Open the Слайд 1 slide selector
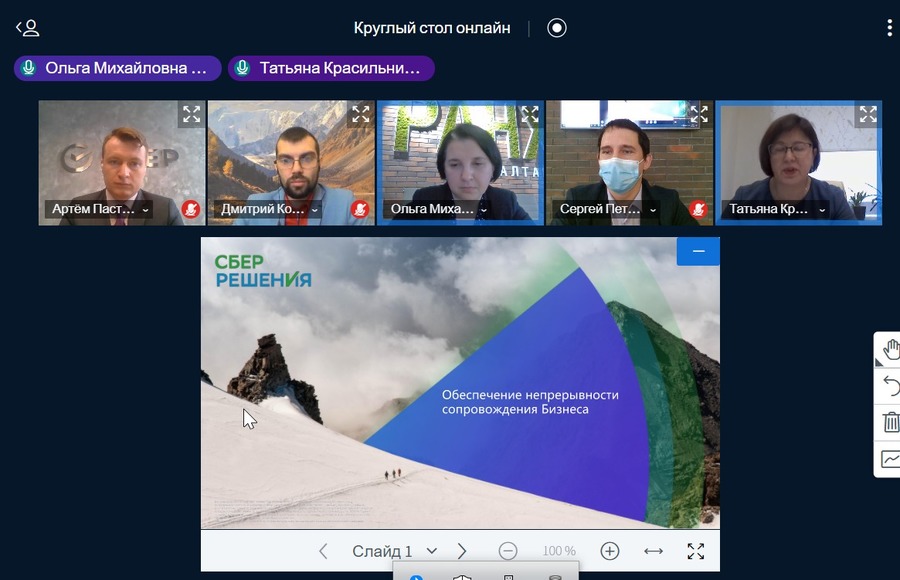 pos(394,551)
